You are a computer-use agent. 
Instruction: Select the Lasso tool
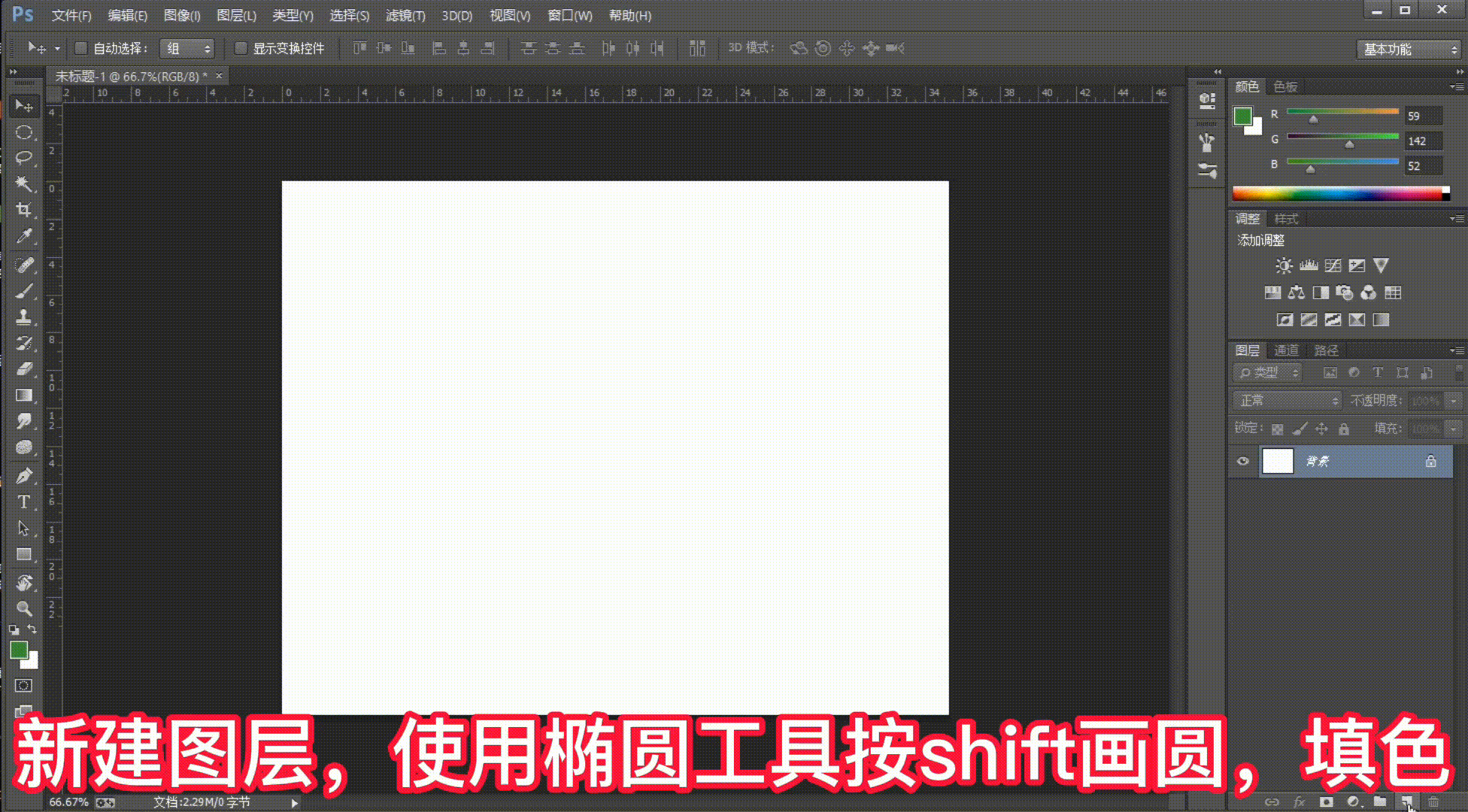click(24, 158)
